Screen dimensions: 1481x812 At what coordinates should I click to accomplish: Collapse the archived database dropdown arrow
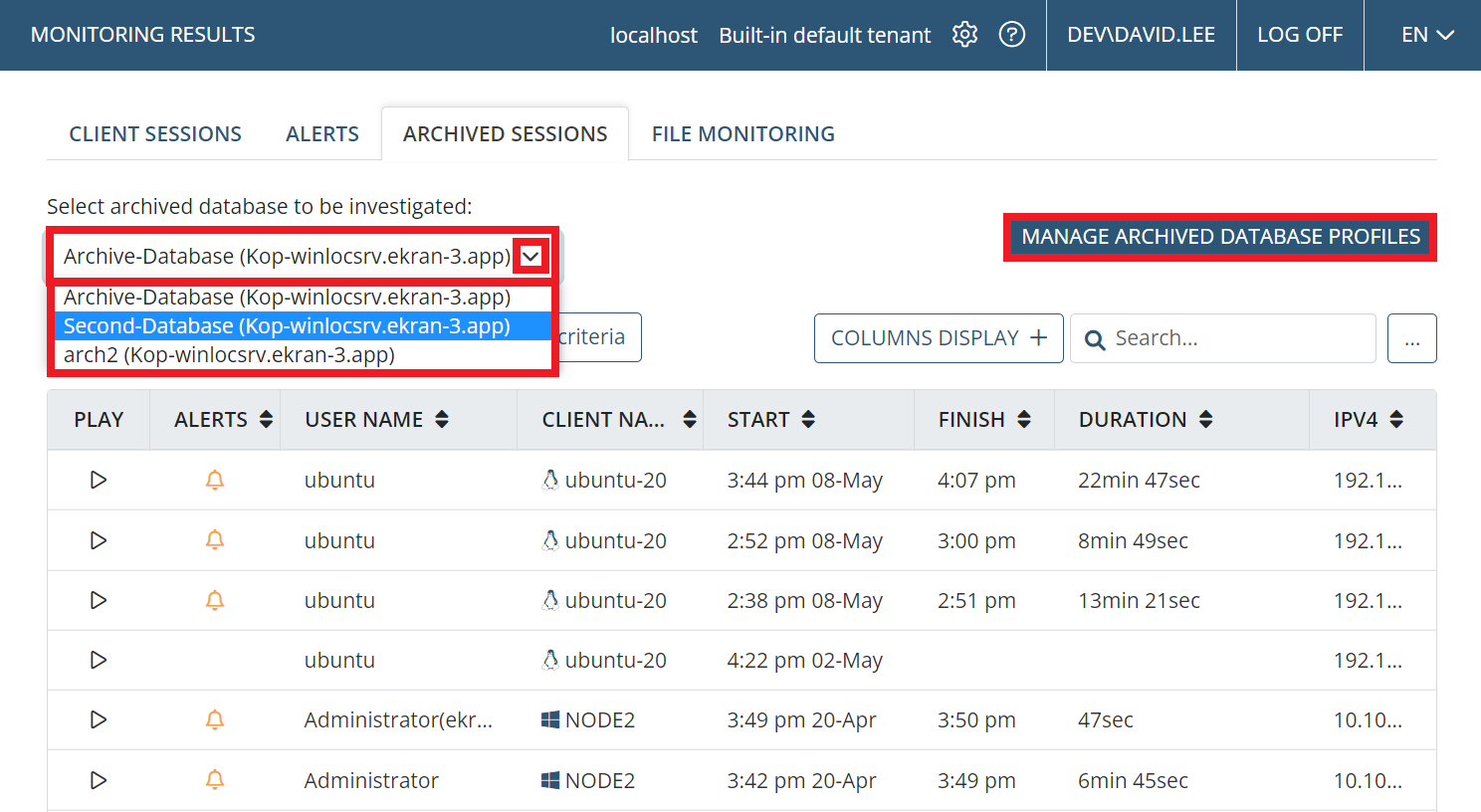coord(531,257)
